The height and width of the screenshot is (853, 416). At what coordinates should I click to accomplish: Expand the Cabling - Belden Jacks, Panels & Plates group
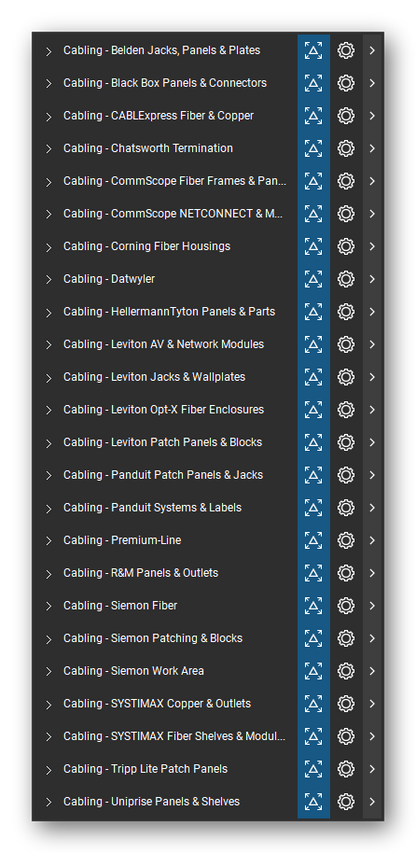click(x=48, y=51)
